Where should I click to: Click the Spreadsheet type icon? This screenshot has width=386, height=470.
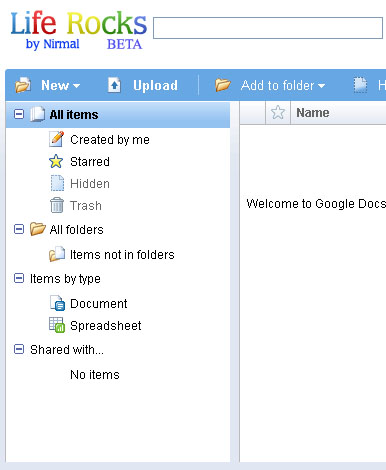(x=57, y=325)
